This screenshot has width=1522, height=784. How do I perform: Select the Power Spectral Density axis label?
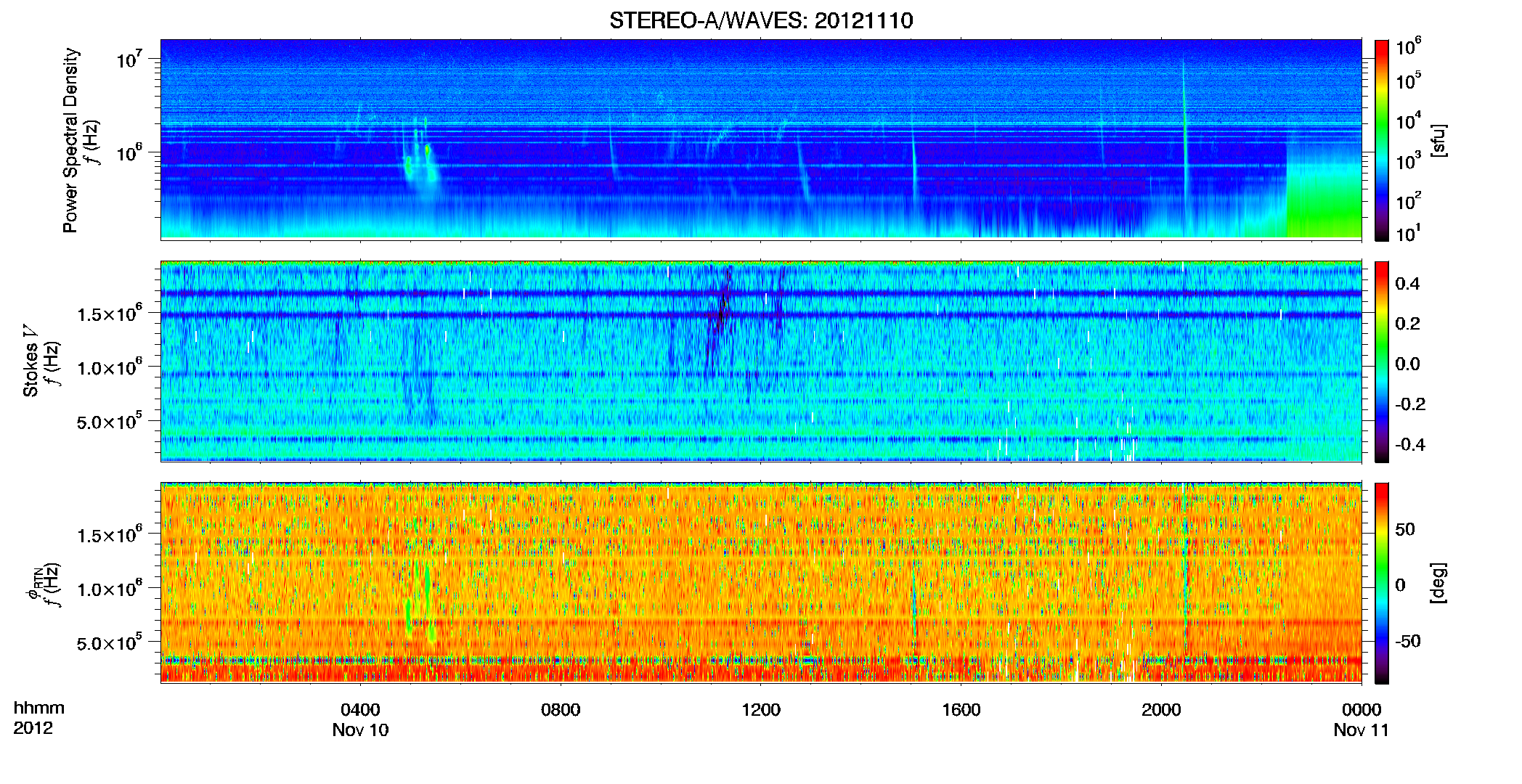pyautogui.click(x=70, y=140)
